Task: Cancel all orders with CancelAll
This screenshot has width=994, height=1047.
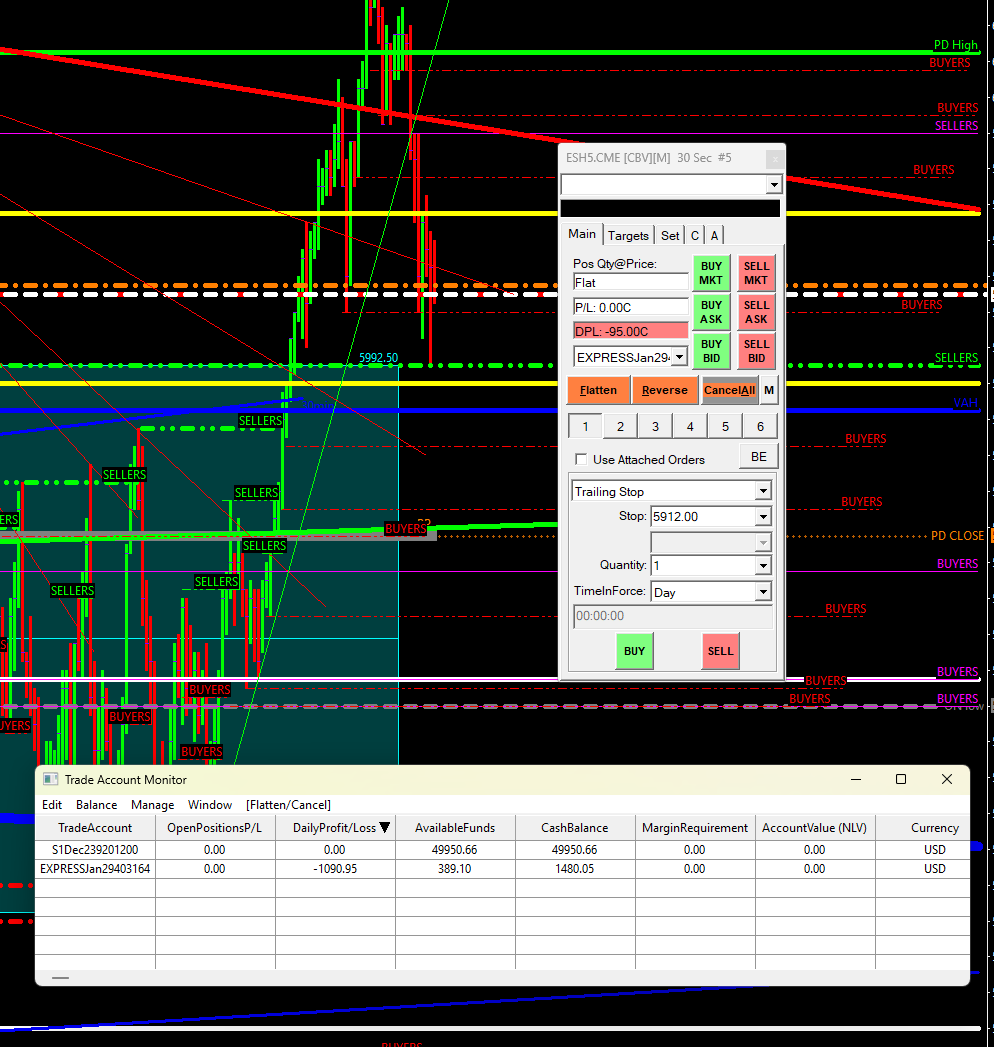Action: tap(729, 390)
